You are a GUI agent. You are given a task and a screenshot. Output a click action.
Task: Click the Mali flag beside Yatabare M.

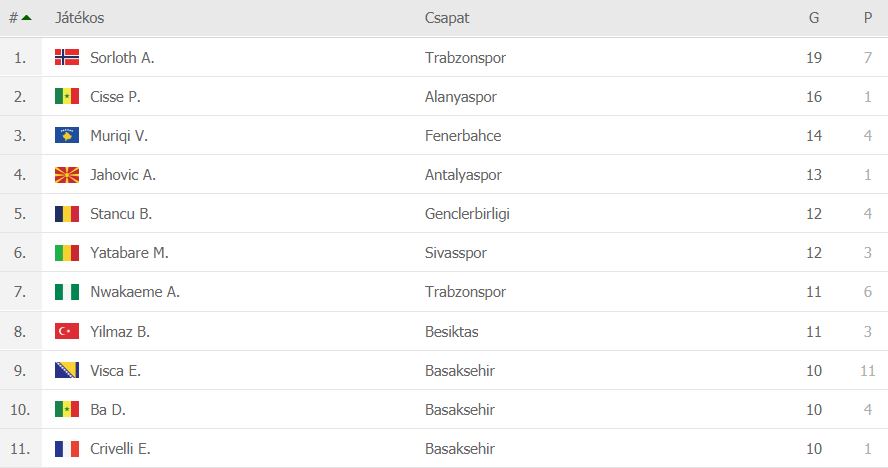[67, 253]
